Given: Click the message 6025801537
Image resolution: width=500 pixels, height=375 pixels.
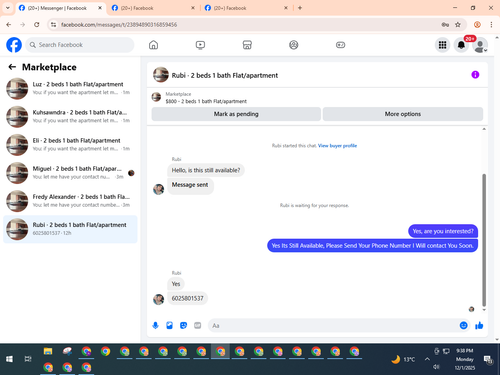Looking at the screenshot, I should tap(187, 298).
